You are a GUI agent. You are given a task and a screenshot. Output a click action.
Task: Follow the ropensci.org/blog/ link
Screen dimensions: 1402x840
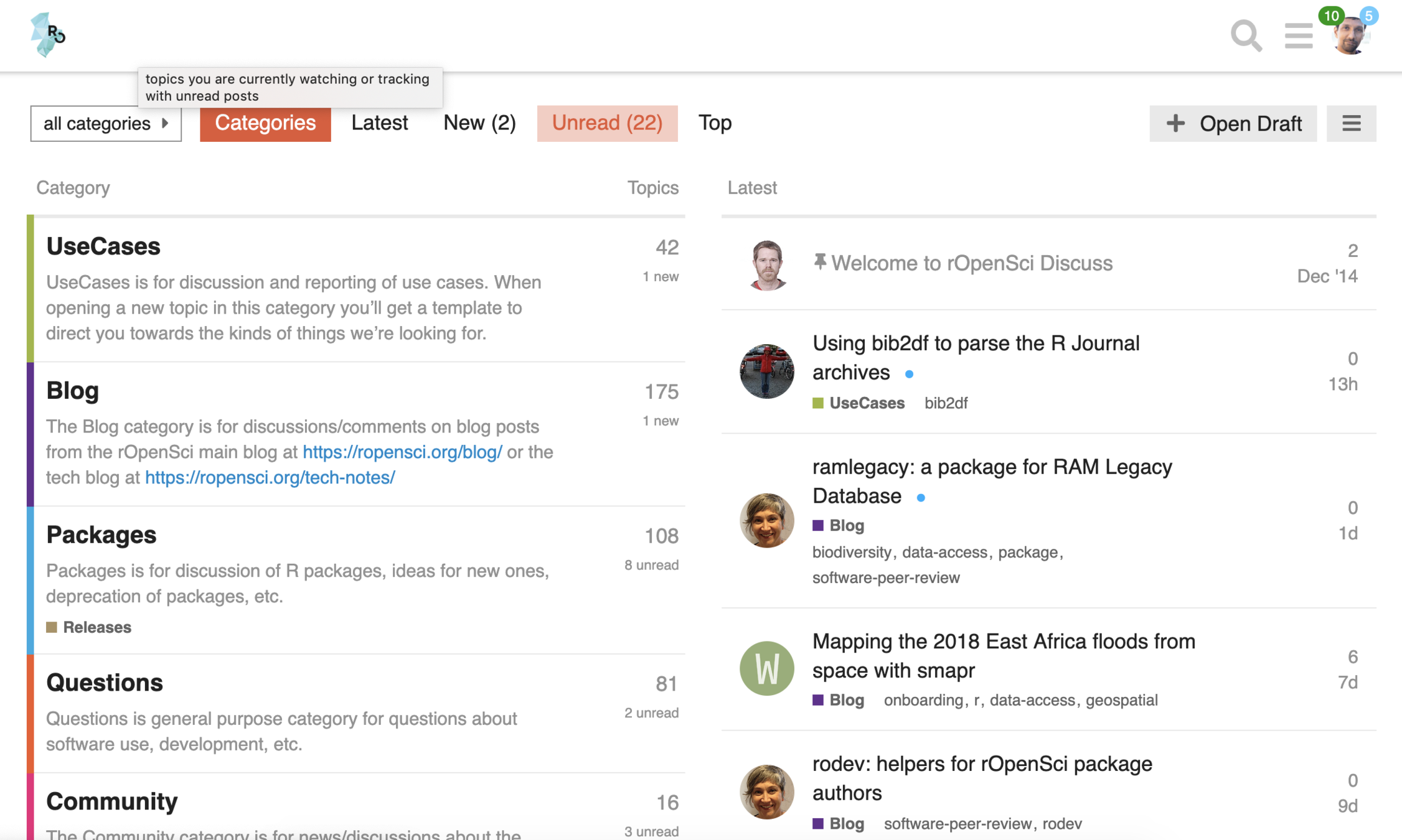(402, 452)
